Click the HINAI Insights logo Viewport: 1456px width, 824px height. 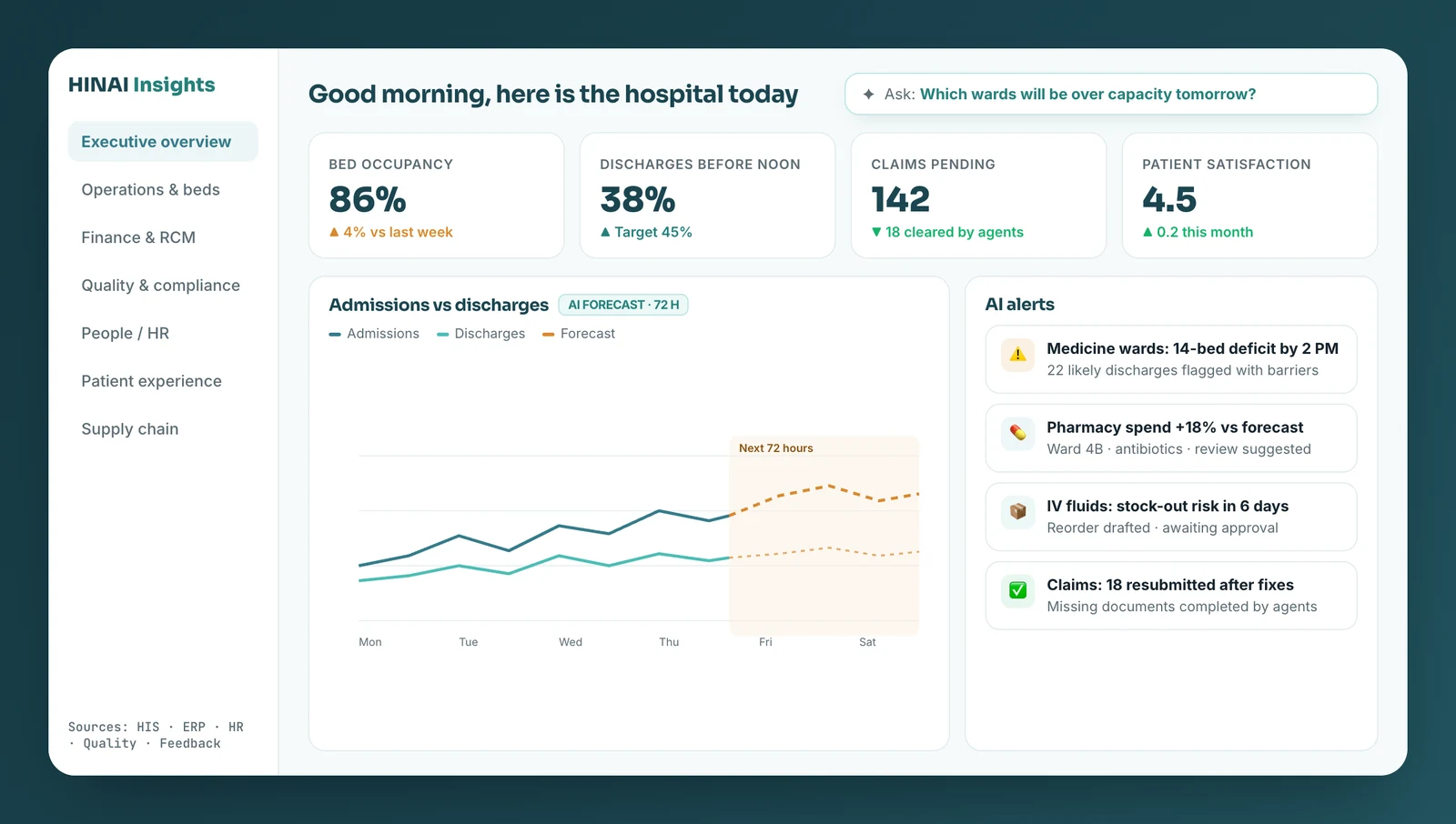[142, 85]
